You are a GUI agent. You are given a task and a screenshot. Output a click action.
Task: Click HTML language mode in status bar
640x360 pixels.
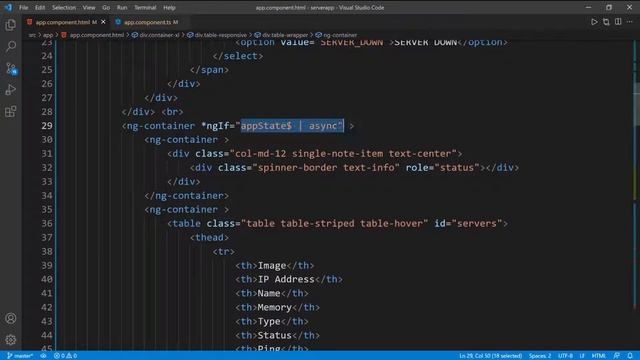(x=598, y=356)
